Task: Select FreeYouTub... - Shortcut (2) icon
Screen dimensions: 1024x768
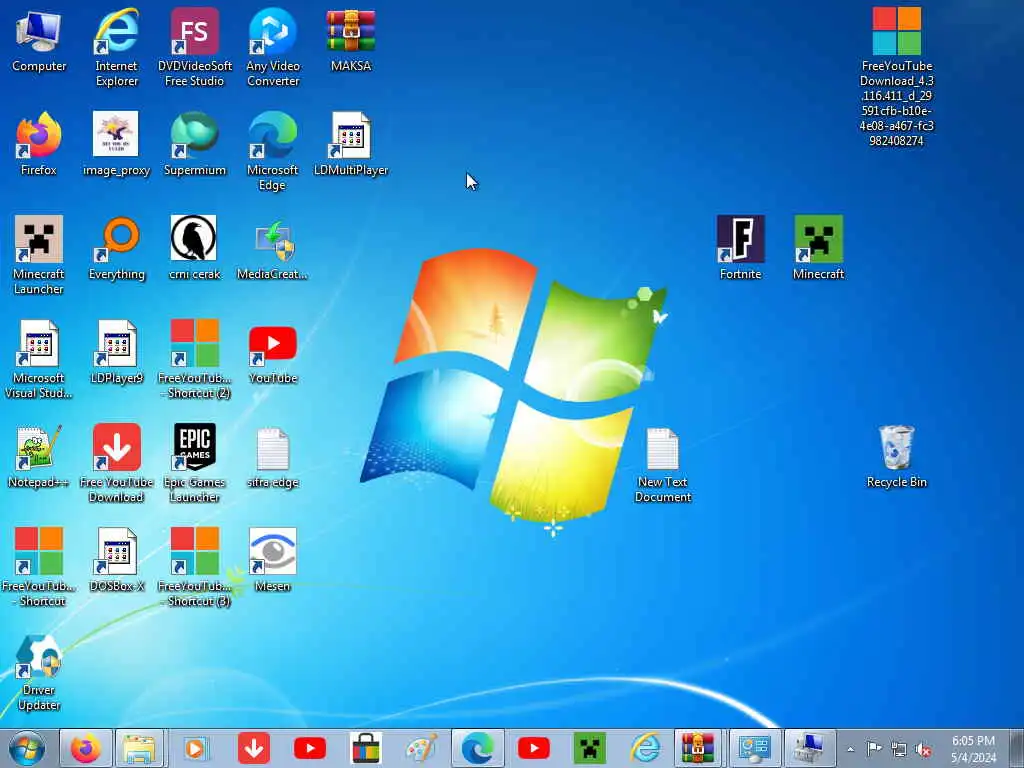Action: pyautogui.click(x=195, y=359)
